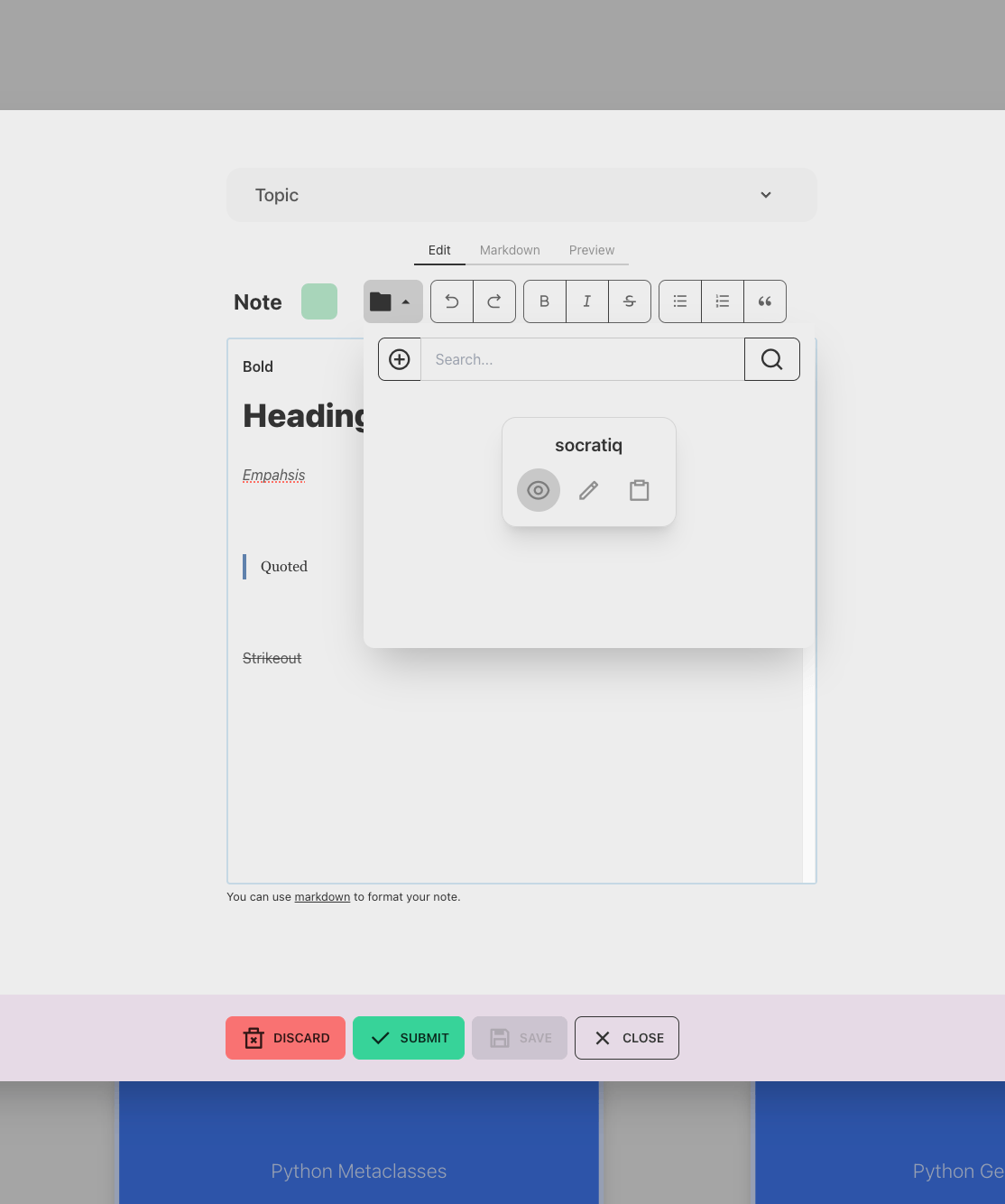Screen dimensions: 1005x1204
Task: Apply strikethrough formatting from toolbar
Action: point(630,301)
